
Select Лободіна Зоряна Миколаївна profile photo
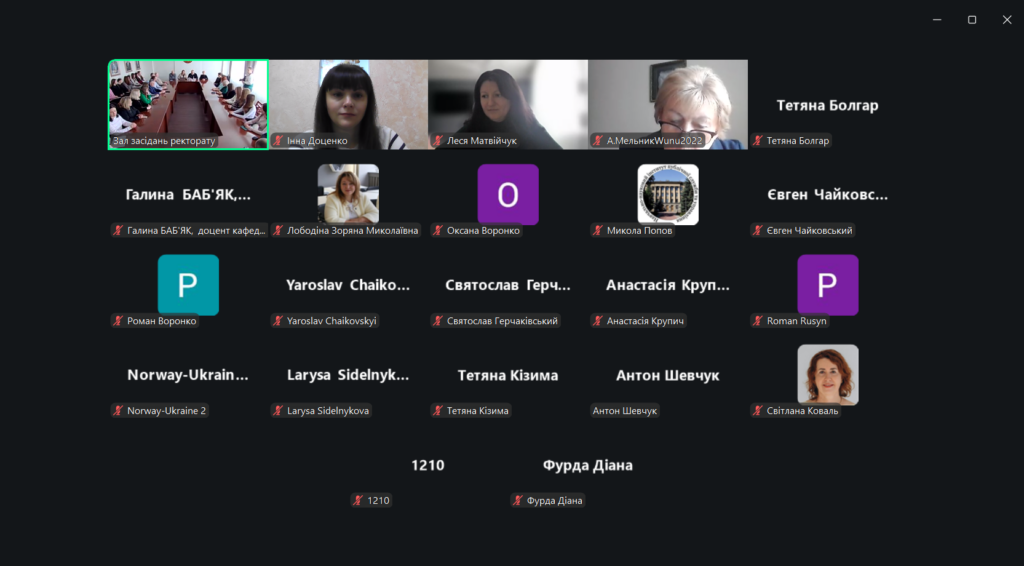[348, 195]
